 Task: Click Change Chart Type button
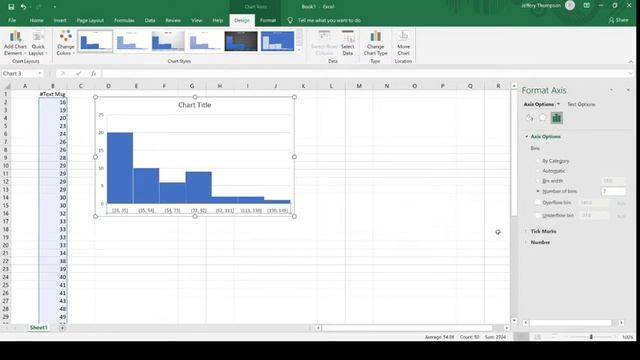376,43
